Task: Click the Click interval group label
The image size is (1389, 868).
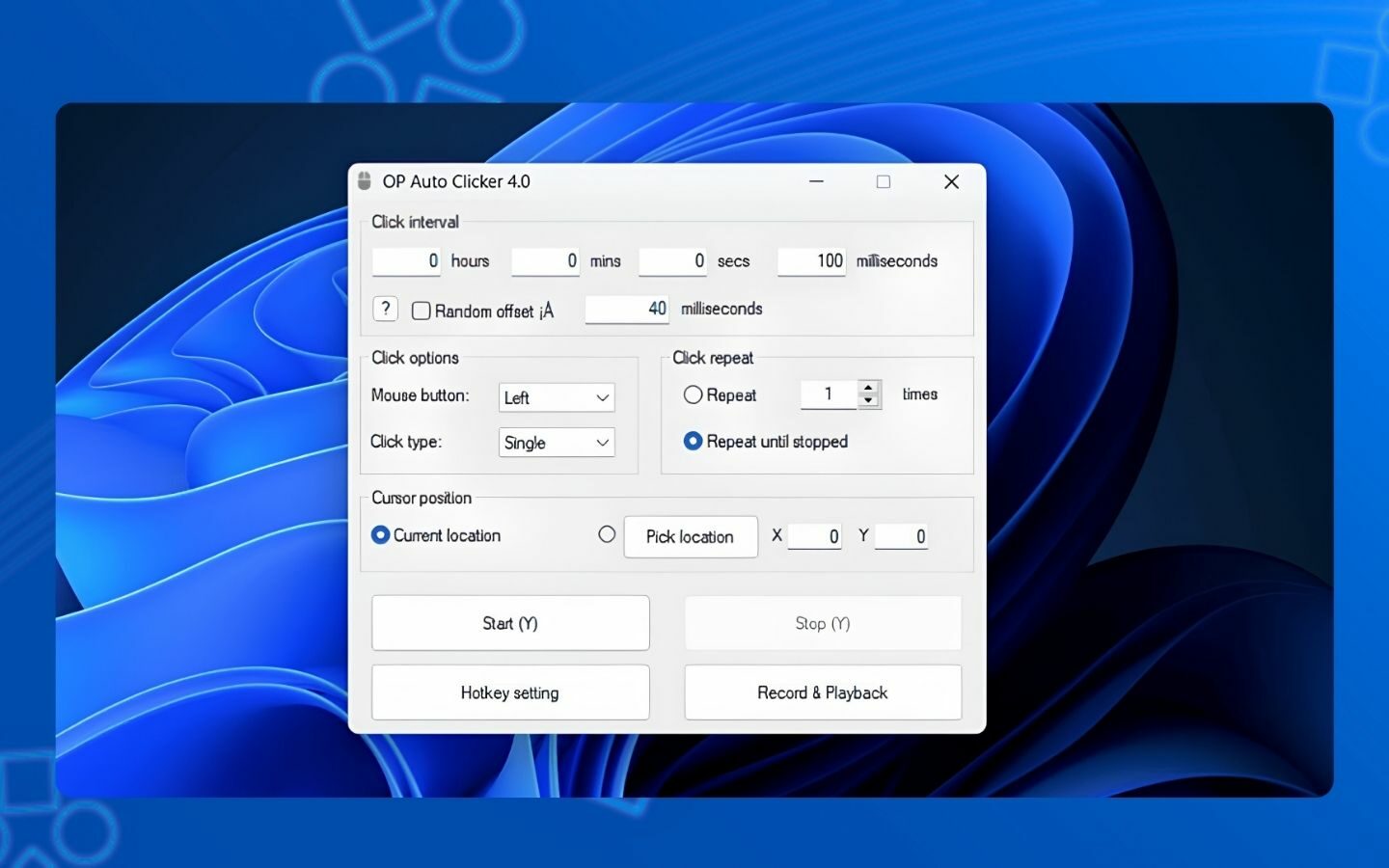Action: point(415,222)
